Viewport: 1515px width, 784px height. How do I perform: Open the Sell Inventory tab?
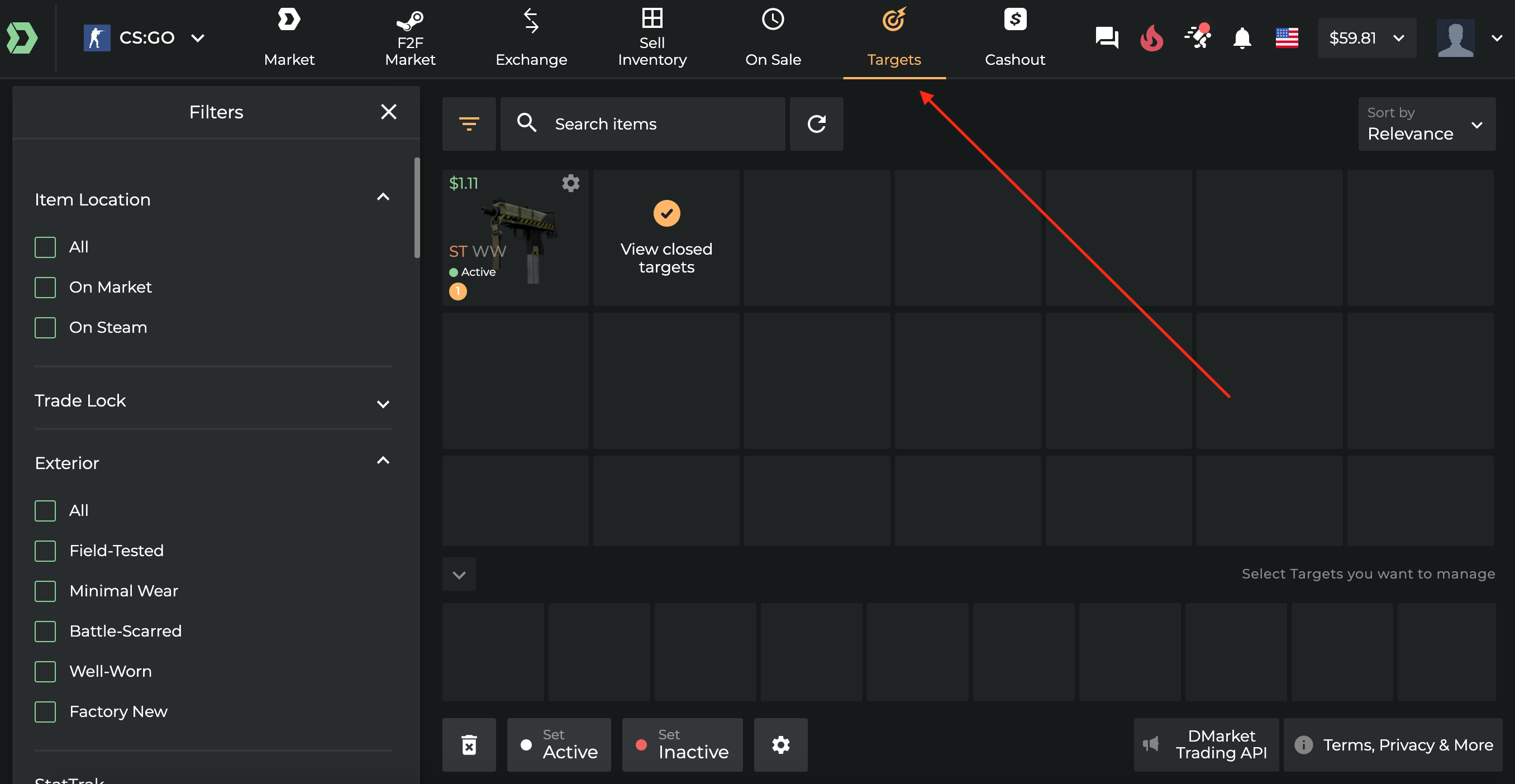(652, 38)
